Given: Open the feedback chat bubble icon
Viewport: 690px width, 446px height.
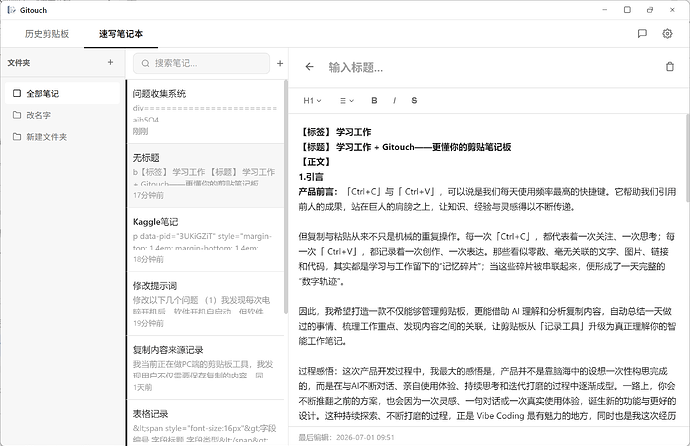Looking at the screenshot, I should 642,33.
